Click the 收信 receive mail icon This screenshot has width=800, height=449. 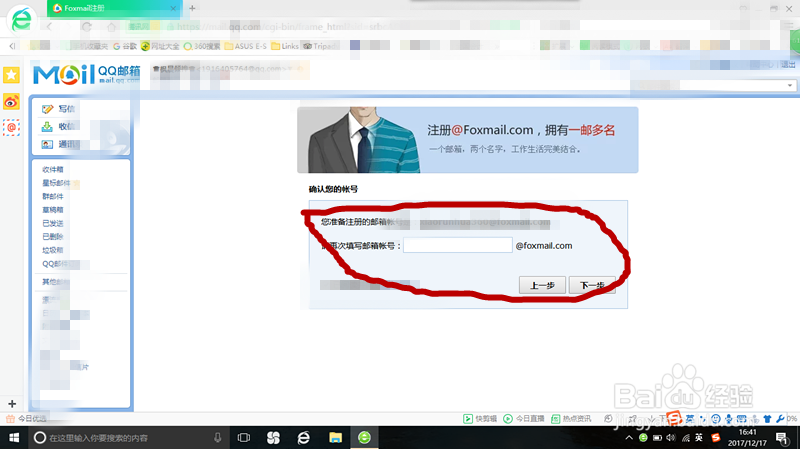[x=47, y=127]
